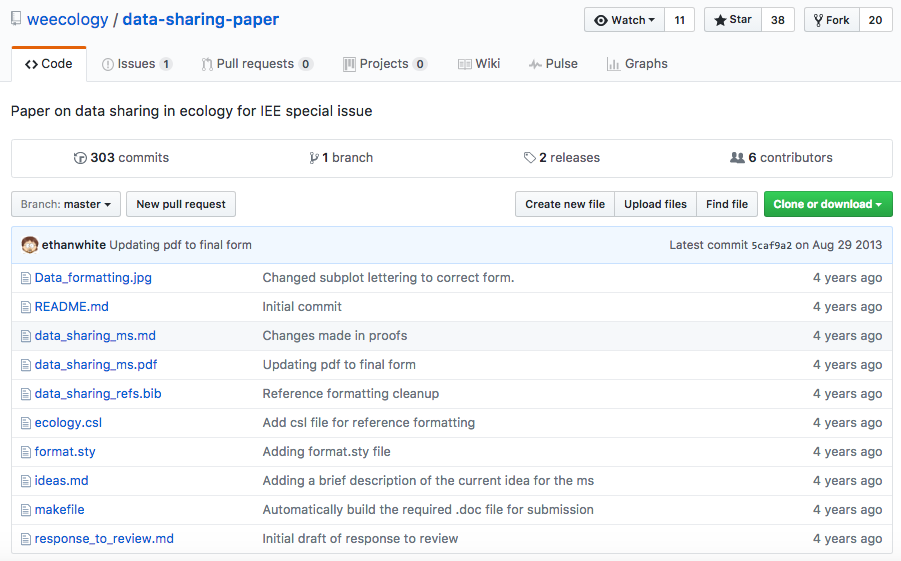Open latest commit 5caf9a2
The height and width of the screenshot is (561, 901).
[771, 246]
